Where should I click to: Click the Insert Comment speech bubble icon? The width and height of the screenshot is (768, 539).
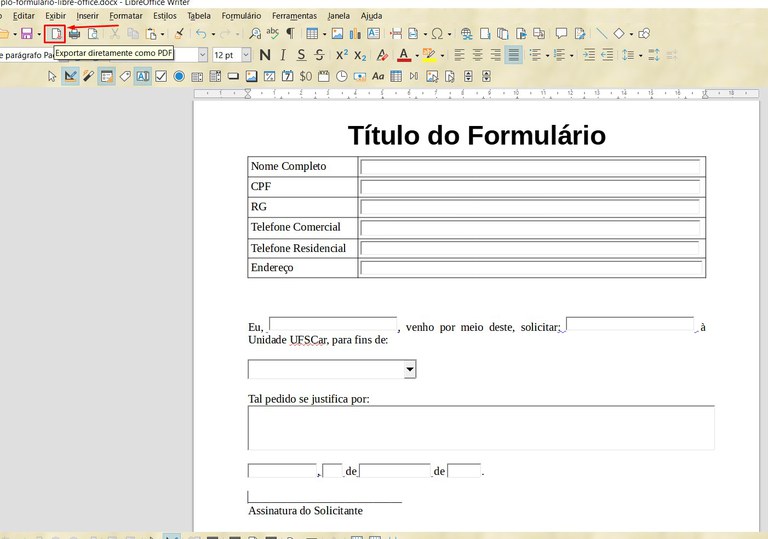click(x=561, y=34)
